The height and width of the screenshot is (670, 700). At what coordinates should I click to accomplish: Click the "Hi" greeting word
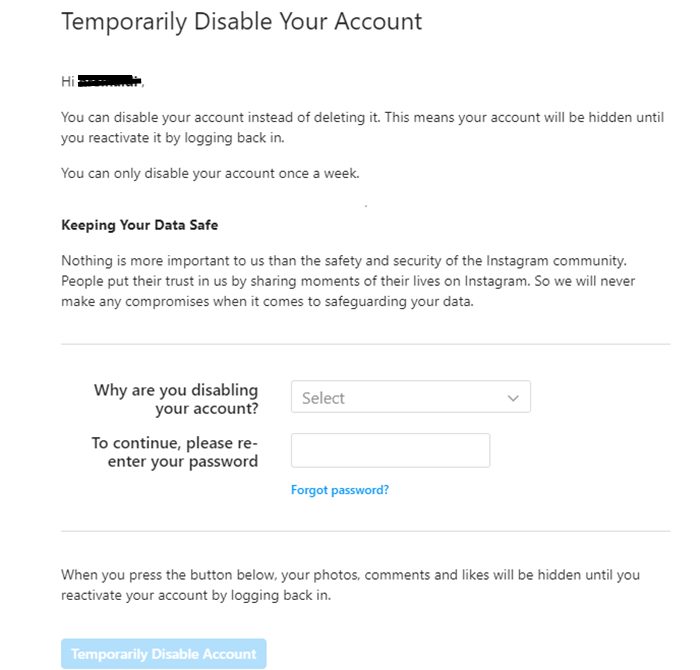coord(68,80)
